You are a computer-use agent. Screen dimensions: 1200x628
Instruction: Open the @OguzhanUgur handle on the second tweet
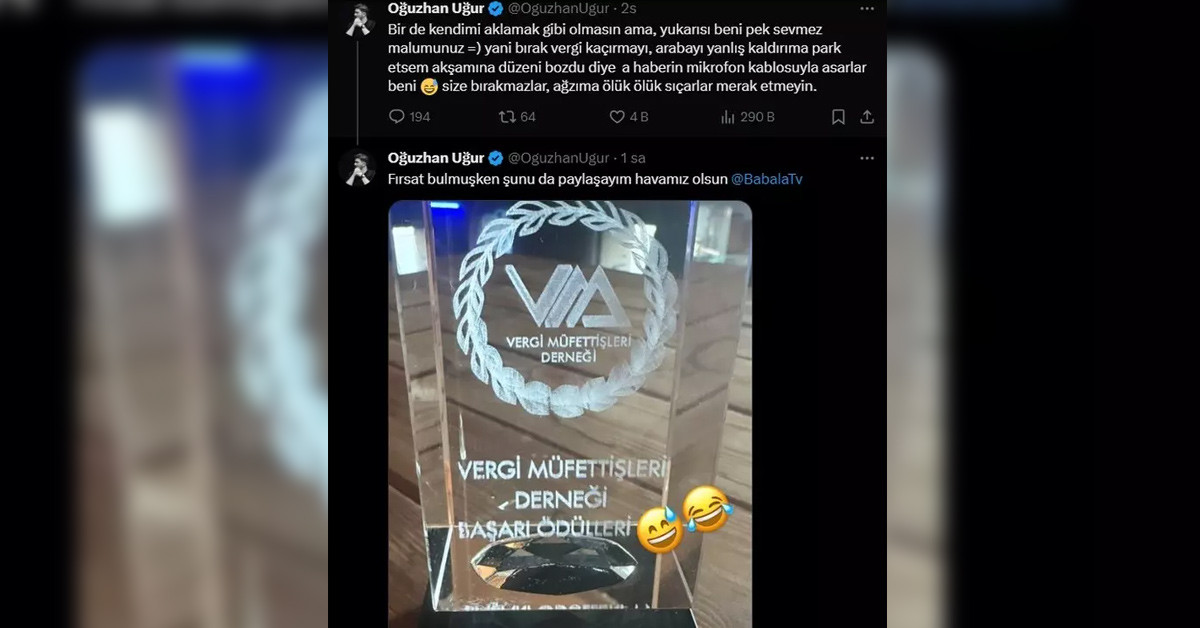coord(559,158)
